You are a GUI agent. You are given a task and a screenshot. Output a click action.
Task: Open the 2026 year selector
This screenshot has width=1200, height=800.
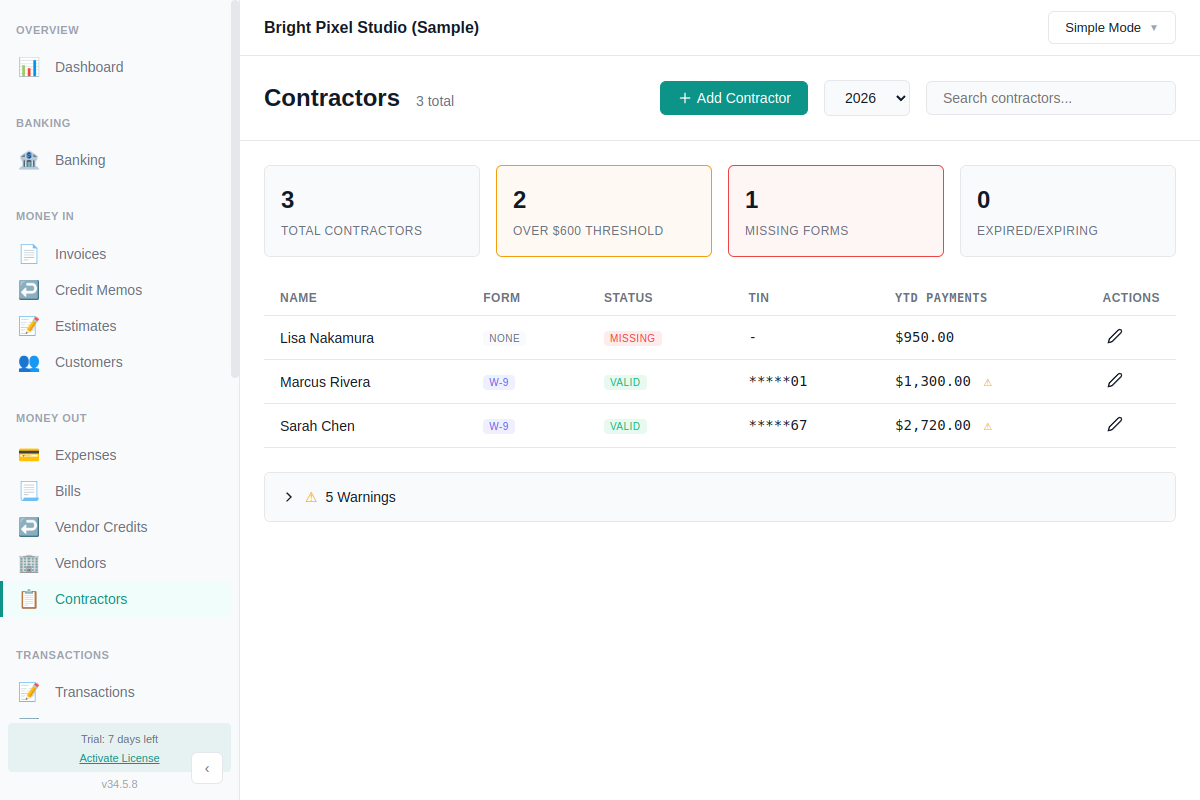(x=866, y=98)
